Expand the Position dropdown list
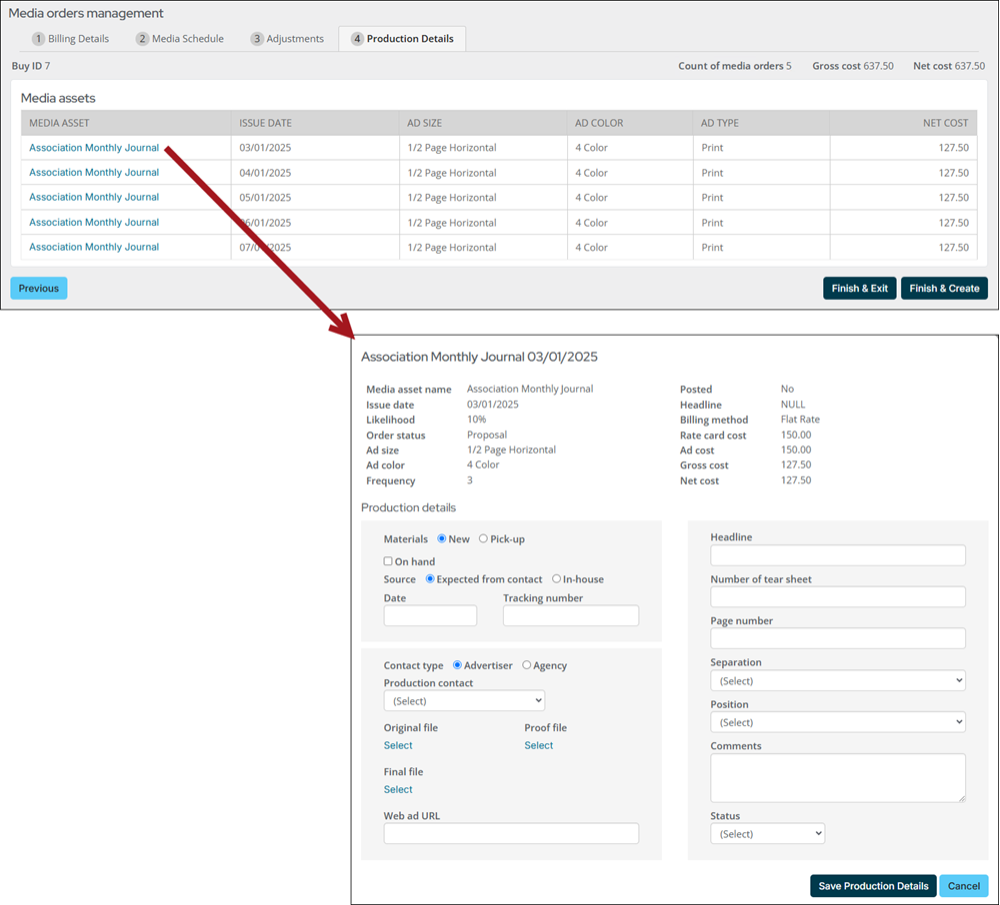 [837, 722]
